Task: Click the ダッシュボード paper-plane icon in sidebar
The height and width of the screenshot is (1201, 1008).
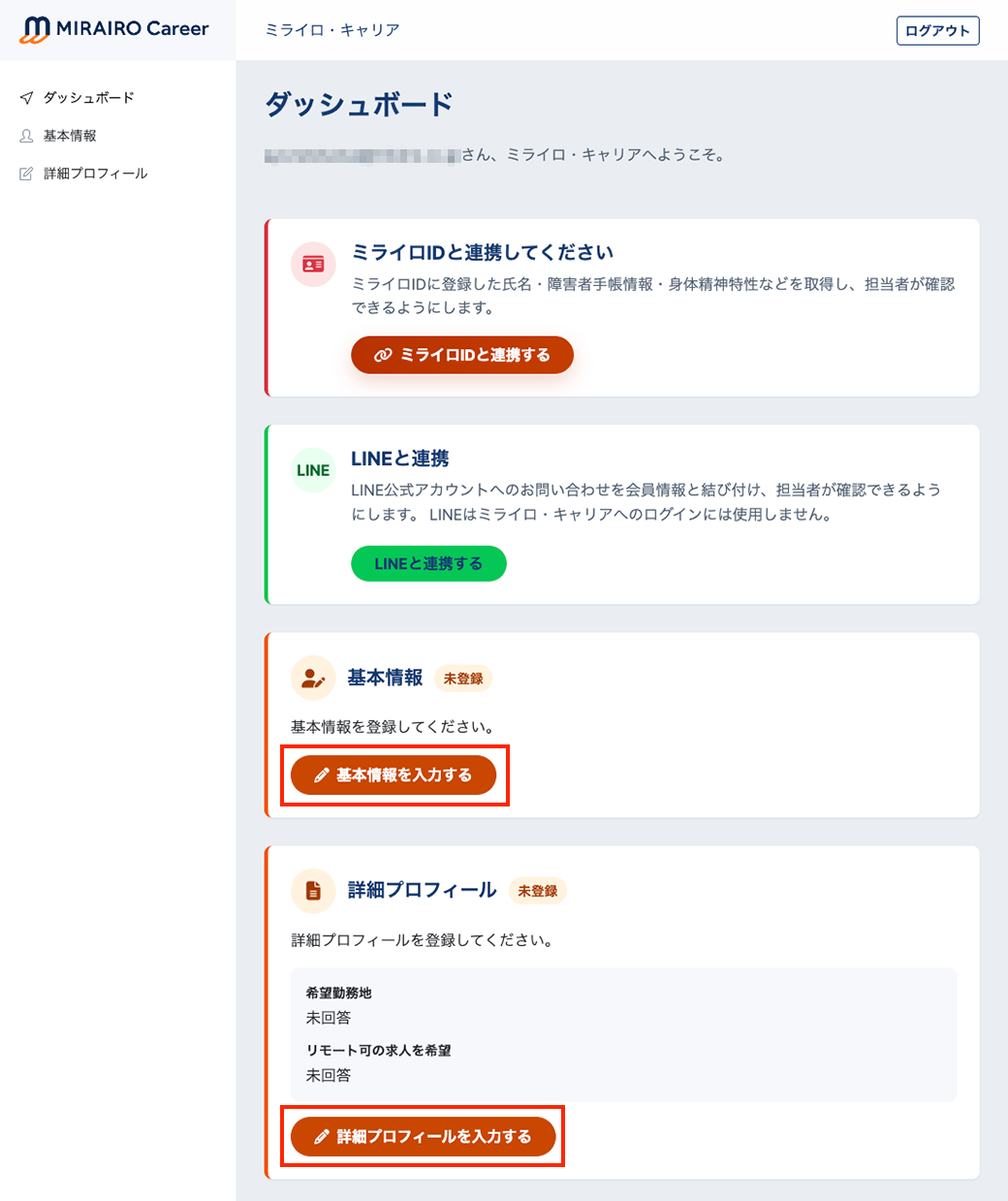Action: (26, 98)
